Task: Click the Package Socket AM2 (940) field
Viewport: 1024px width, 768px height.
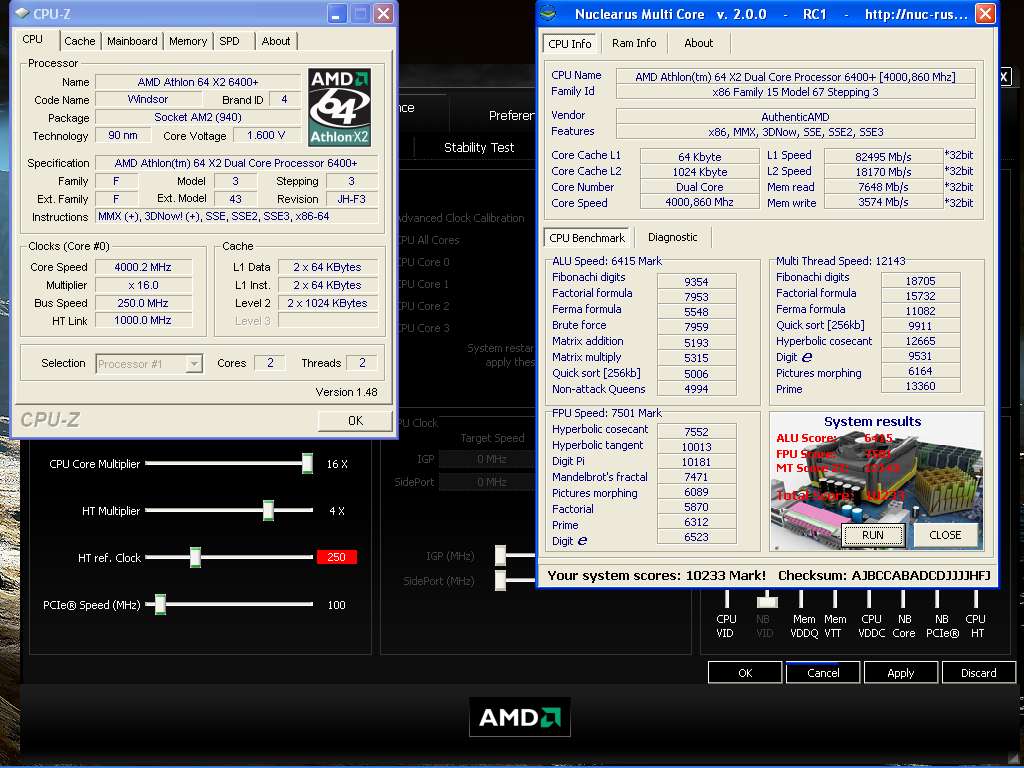Action: click(x=198, y=118)
